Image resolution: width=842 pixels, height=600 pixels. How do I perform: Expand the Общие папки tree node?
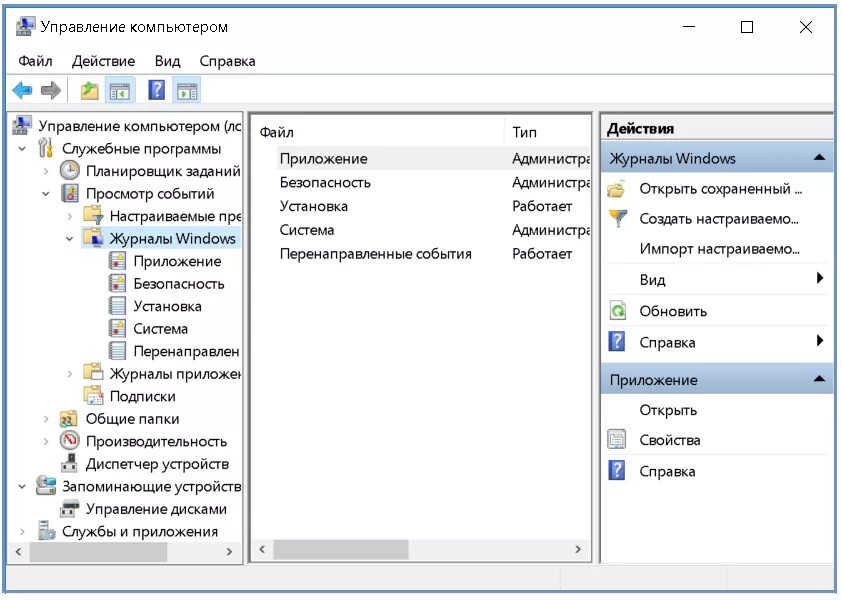point(46,419)
